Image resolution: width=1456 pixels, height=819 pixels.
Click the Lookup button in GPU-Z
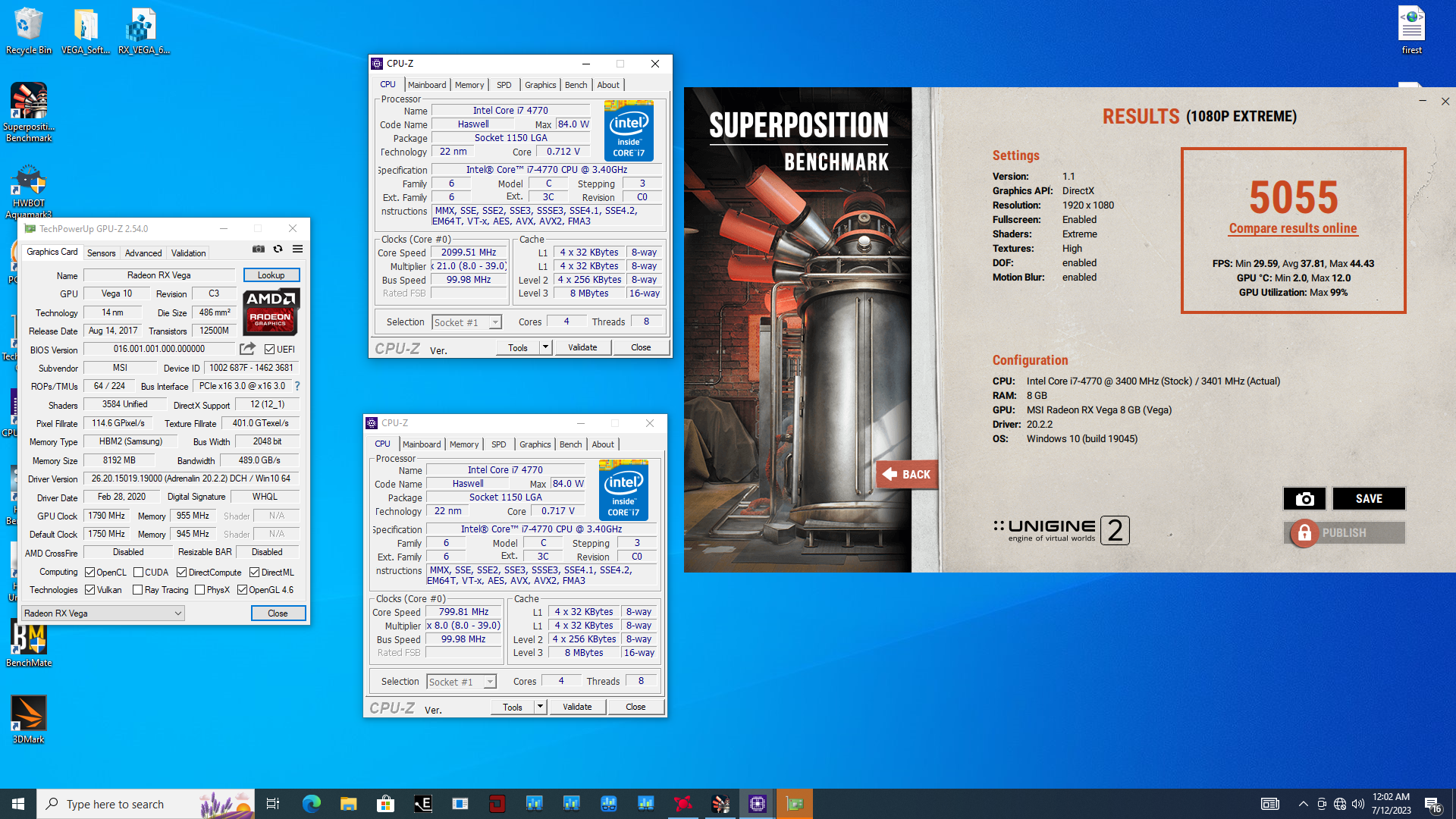click(271, 275)
